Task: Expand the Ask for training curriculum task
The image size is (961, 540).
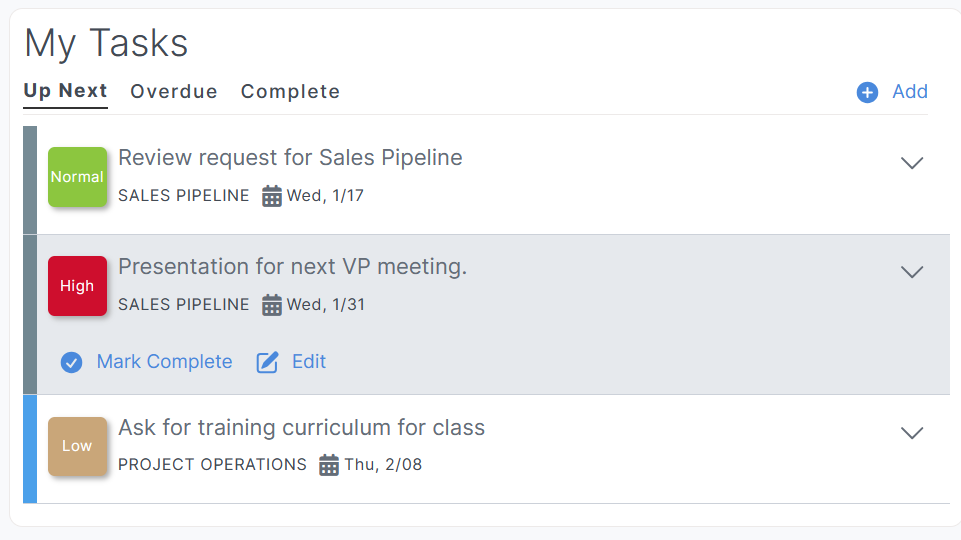Action: 911,433
